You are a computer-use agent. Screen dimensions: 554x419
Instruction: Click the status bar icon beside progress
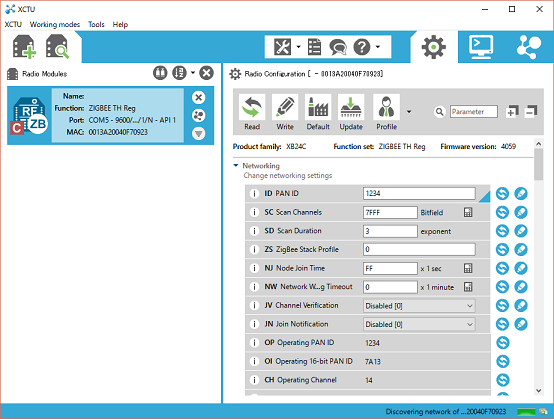click(x=544, y=412)
